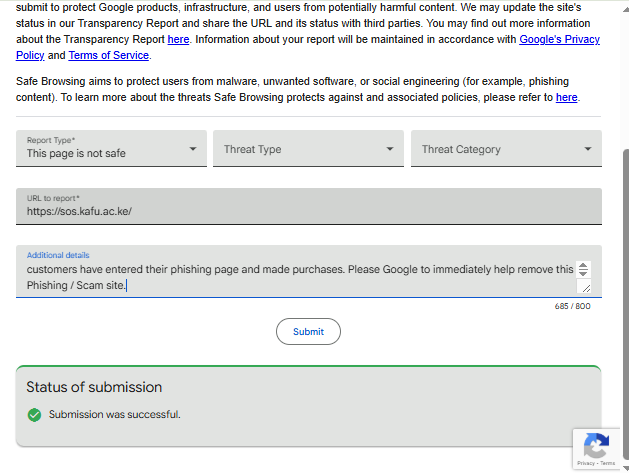The image size is (629, 473).
Task: Open the Transparency Report 'here' link
Action: click(178, 39)
